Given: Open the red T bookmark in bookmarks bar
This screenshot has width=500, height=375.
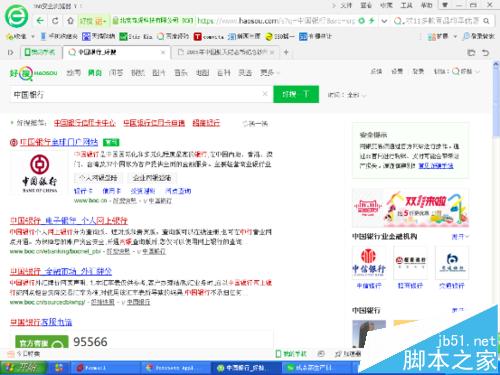Looking at the screenshot, I should pyautogui.click(x=198, y=36).
